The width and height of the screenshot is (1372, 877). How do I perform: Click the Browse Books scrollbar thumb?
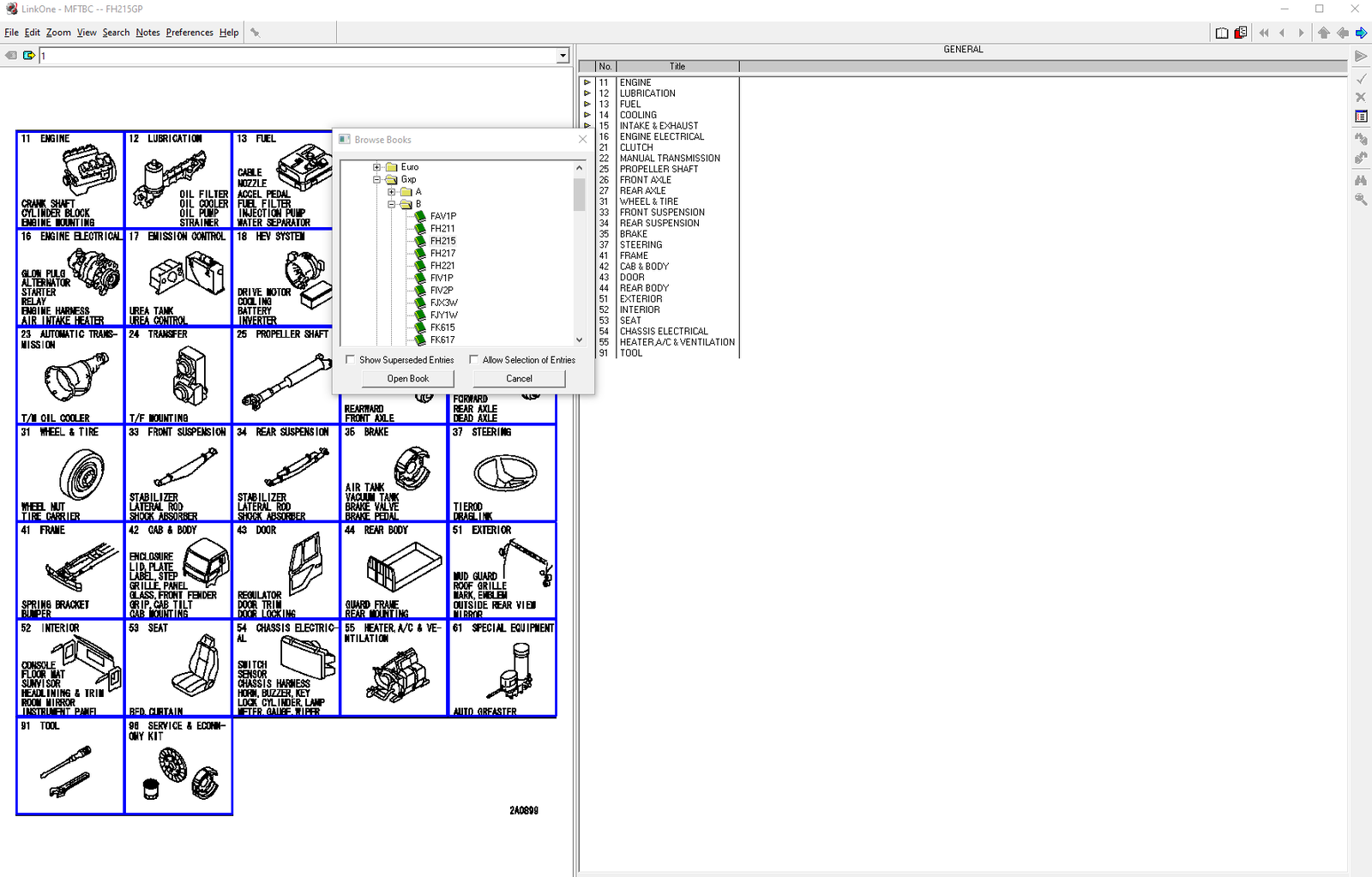tap(579, 193)
